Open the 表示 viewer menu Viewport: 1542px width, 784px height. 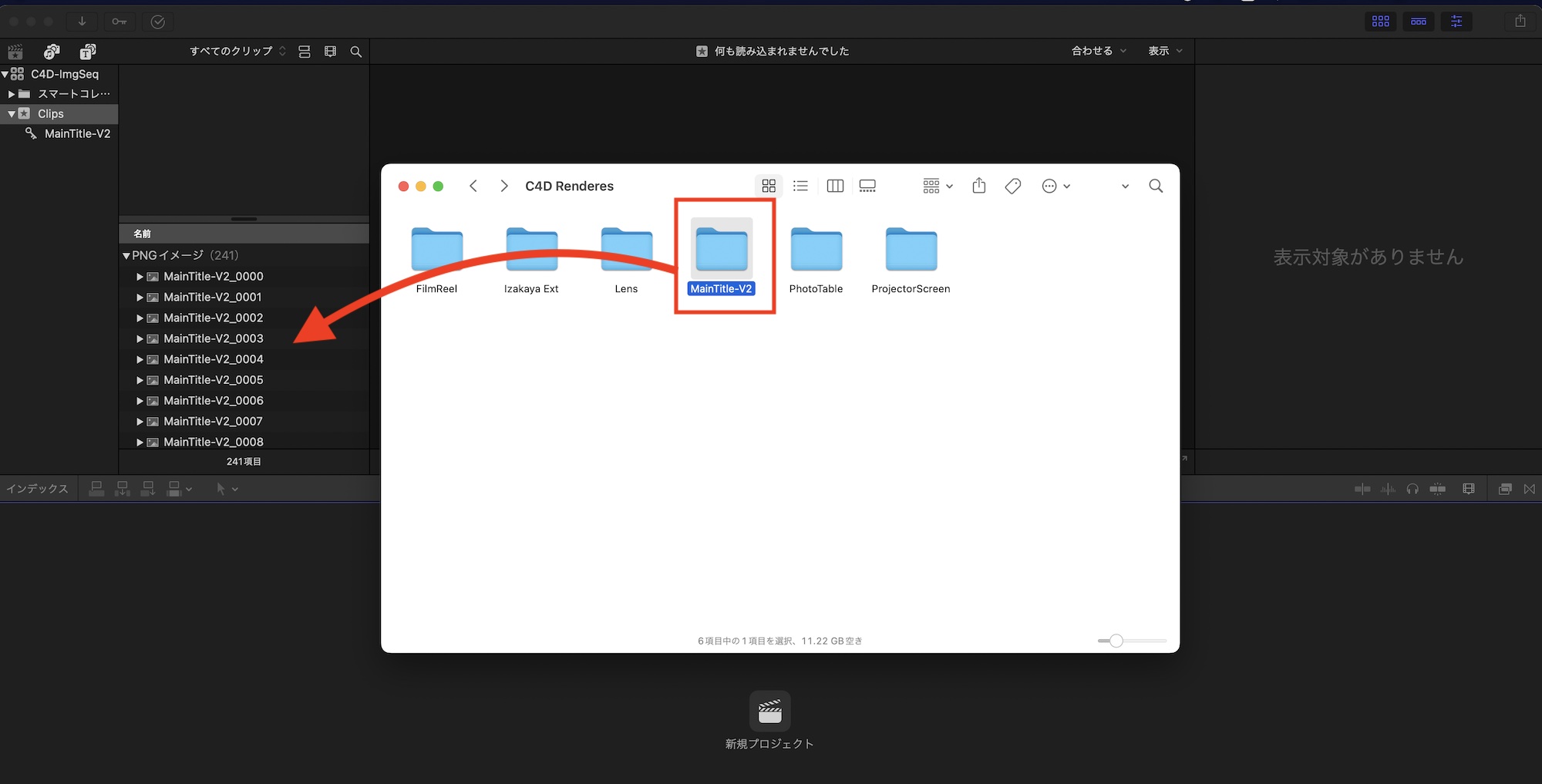click(x=1164, y=52)
